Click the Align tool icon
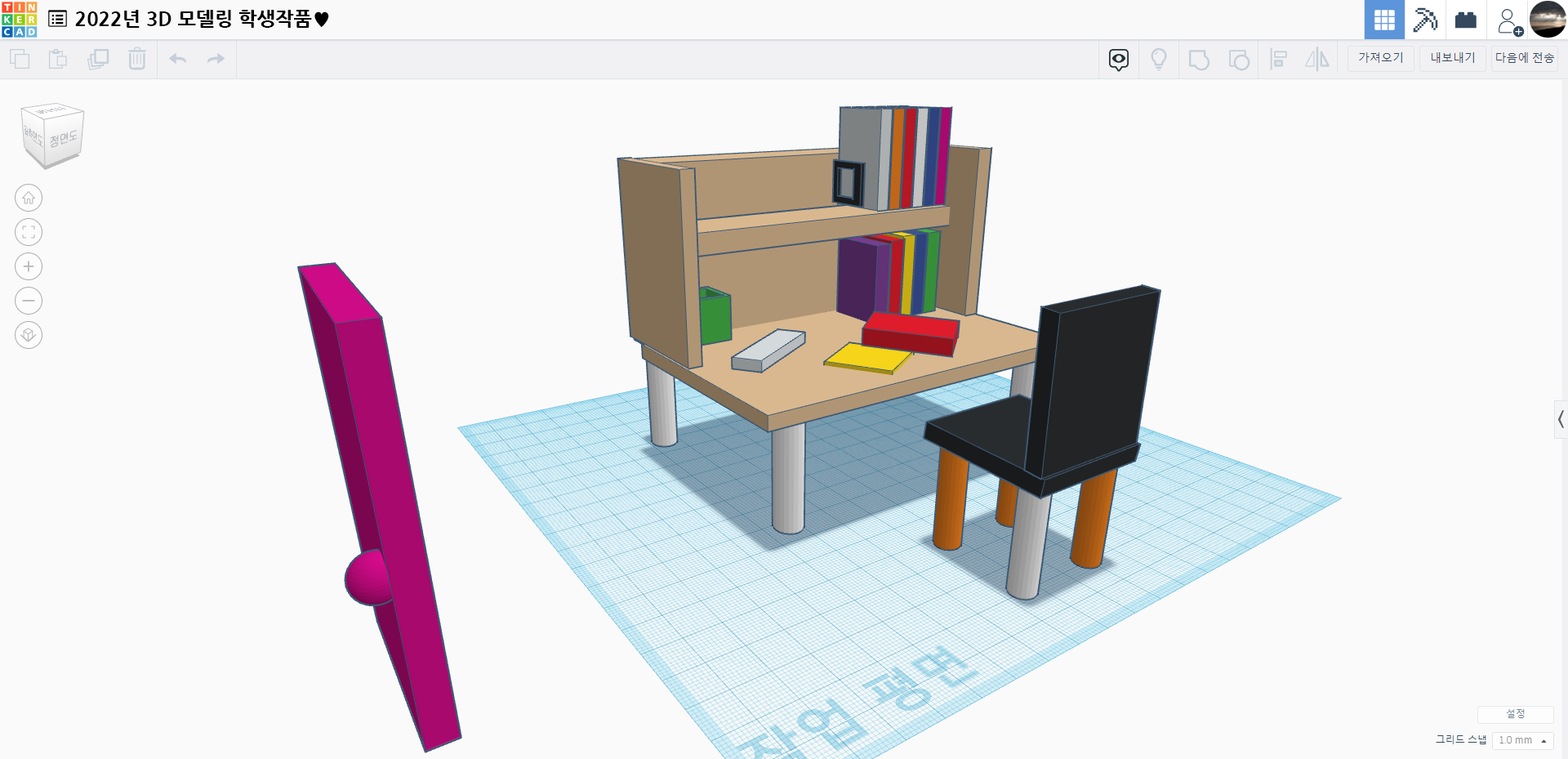This screenshot has width=1568, height=759. coord(1279,59)
